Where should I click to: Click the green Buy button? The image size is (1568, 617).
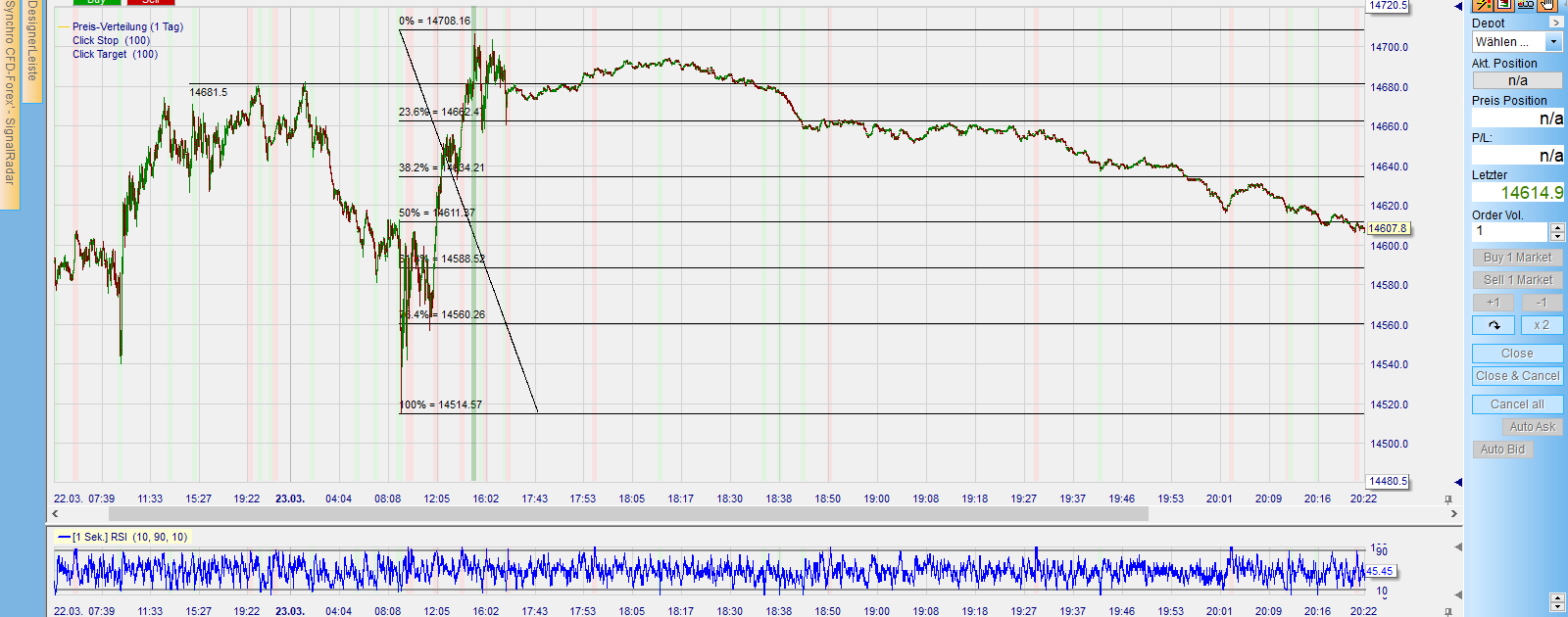point(97,3)
